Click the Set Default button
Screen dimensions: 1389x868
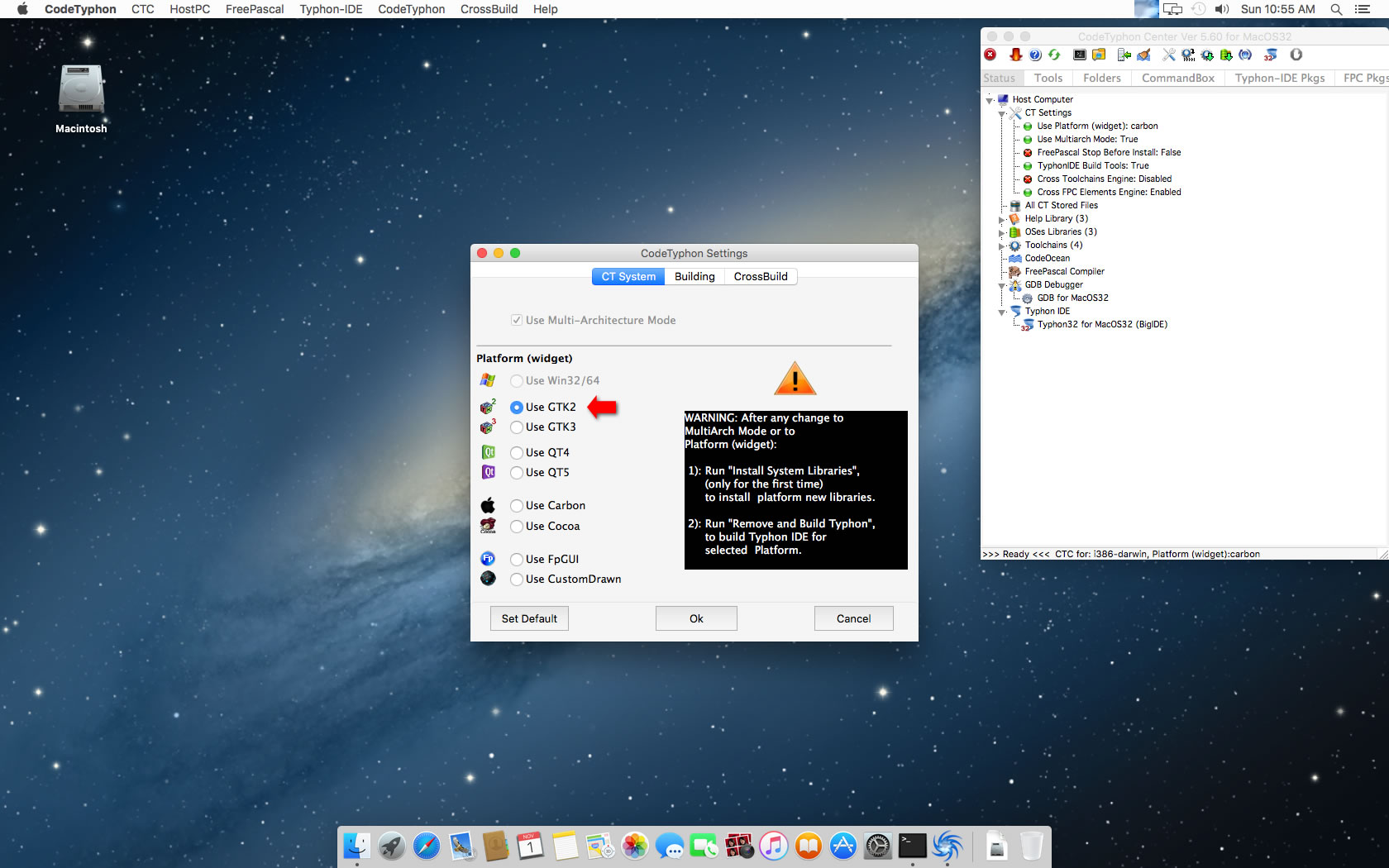[x=529, y=618]
